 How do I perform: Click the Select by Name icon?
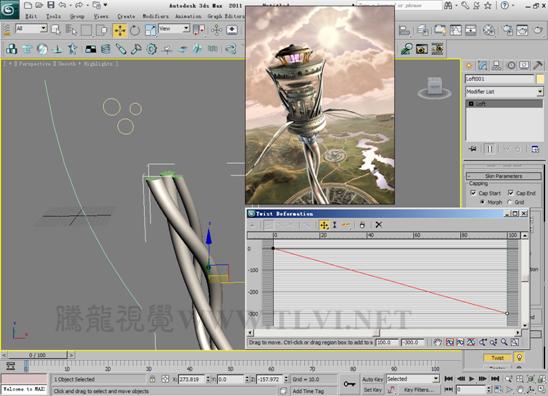[x=72, y=30]
